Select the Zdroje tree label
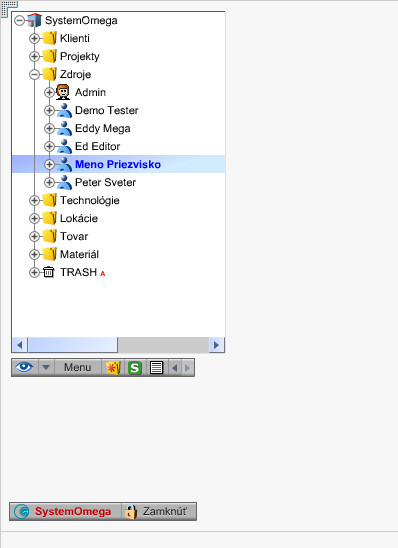398x548 pixels. 75,74
